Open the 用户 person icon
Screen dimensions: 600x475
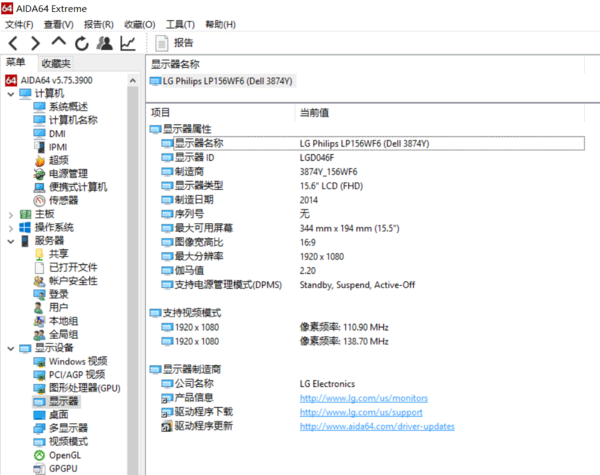click(39, 308)
